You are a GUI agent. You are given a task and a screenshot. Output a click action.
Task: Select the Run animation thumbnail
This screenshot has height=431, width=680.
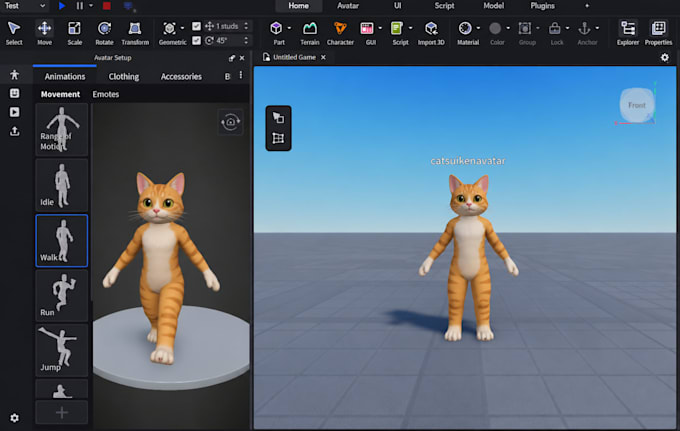point(62,296)
